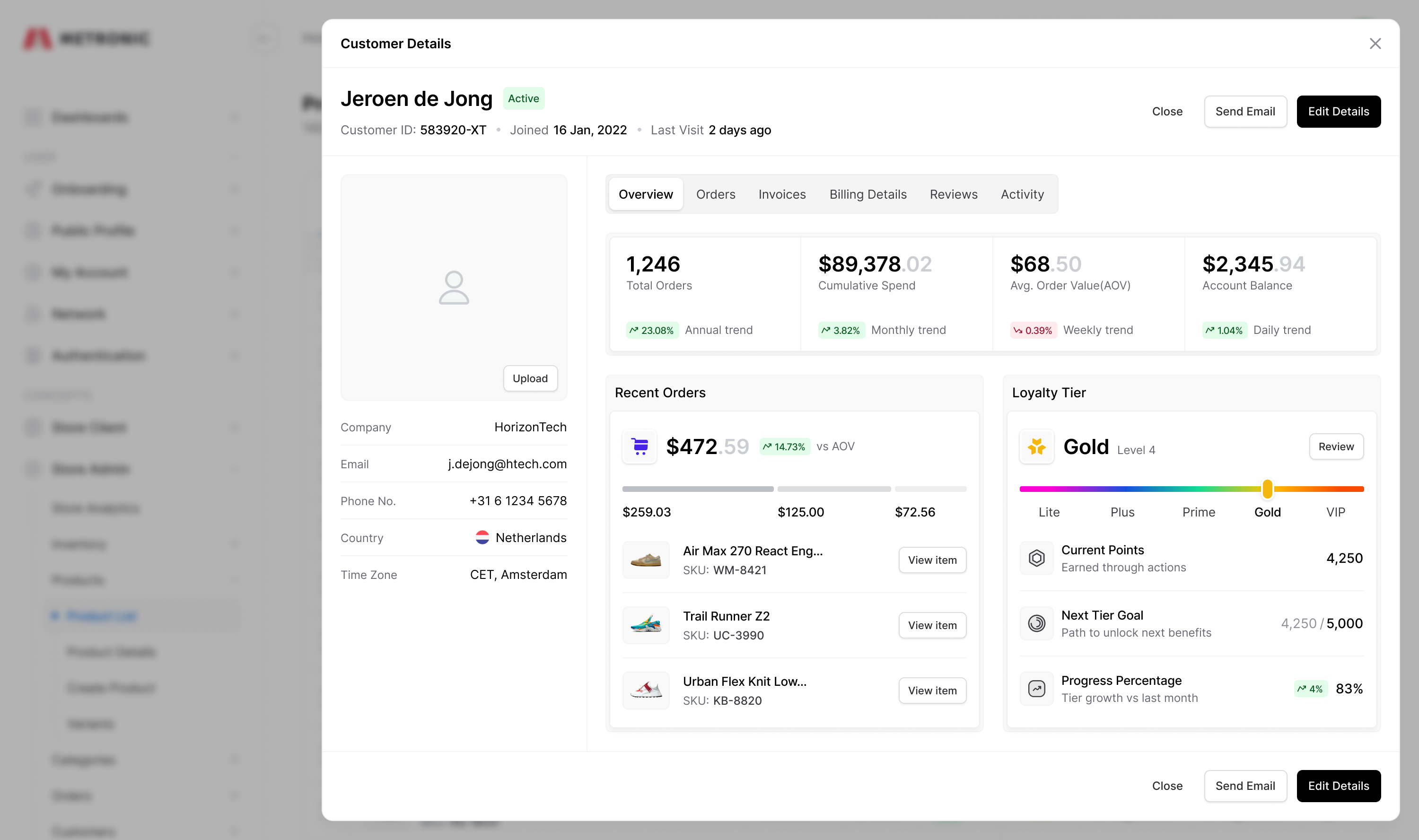1419x840 pixels.
Task: Open the Billing Details tab
Action: [x=867, y=194]
